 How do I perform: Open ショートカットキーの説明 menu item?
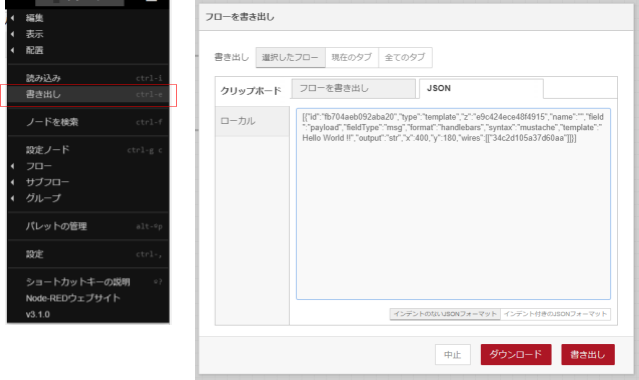point(88,282)
